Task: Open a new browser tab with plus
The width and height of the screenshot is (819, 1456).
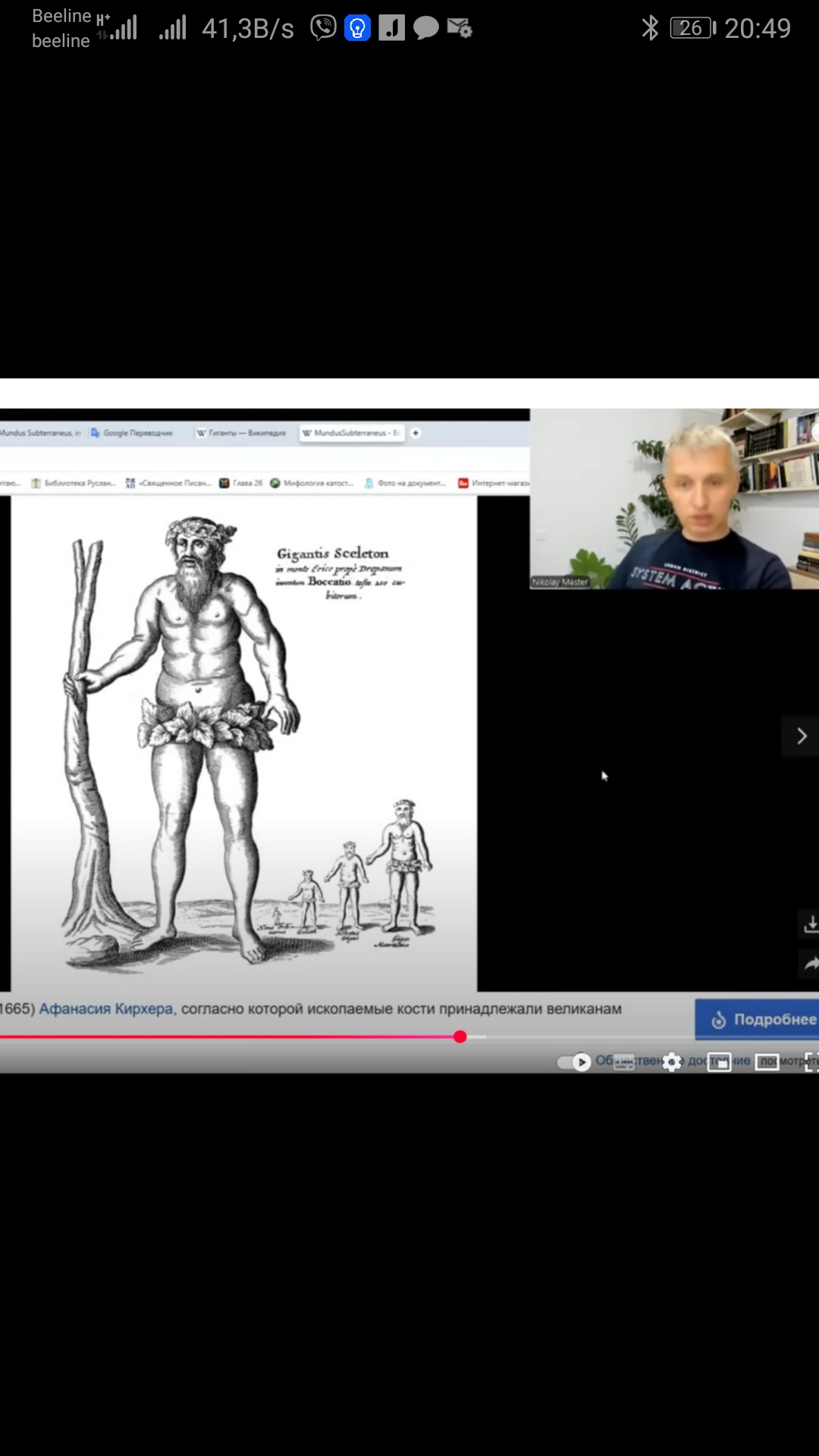Action: pos(416,433)
